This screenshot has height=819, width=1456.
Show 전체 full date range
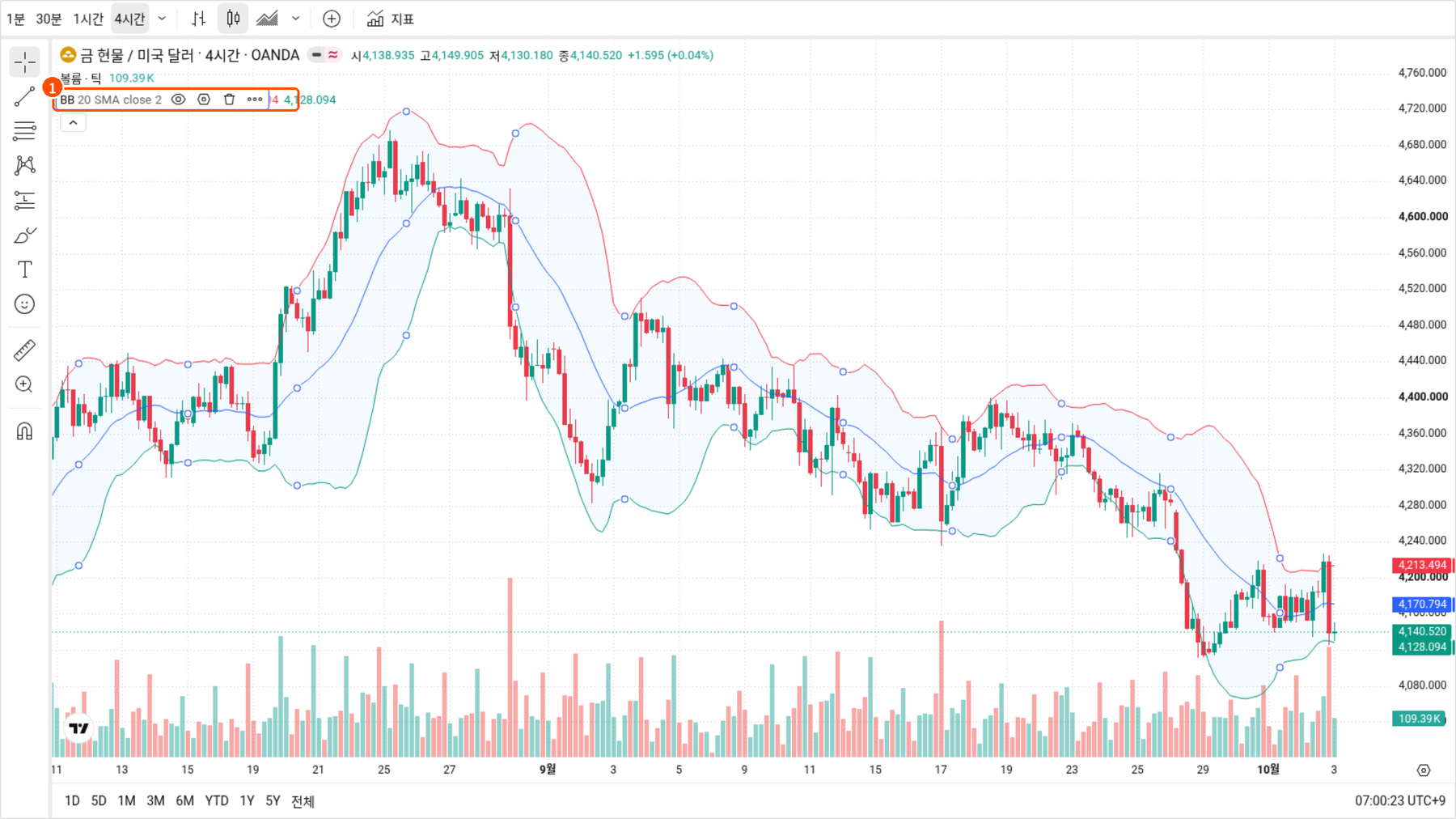[303, 800]
